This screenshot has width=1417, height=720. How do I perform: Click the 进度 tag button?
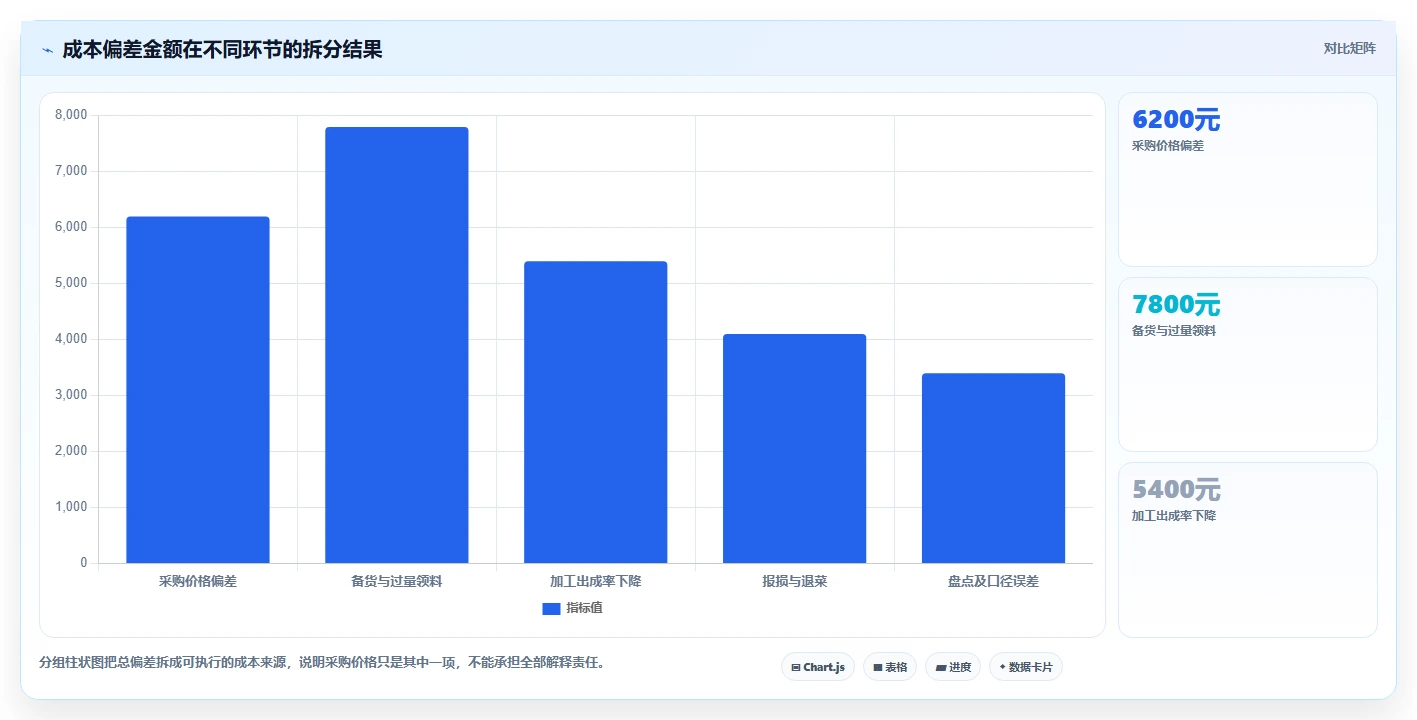point(953,667)
